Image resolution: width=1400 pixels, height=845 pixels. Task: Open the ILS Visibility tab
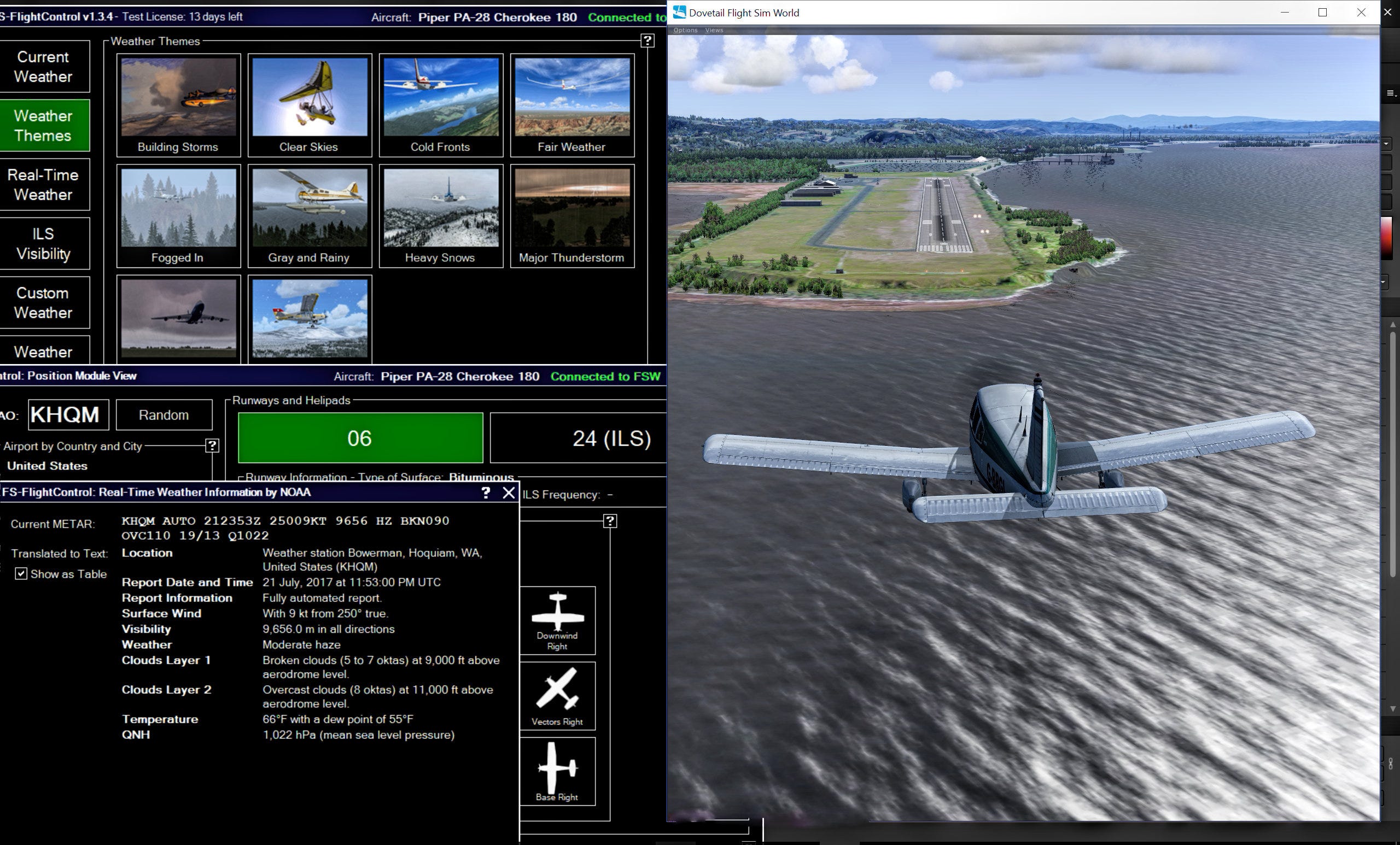(x=43, y=244)
